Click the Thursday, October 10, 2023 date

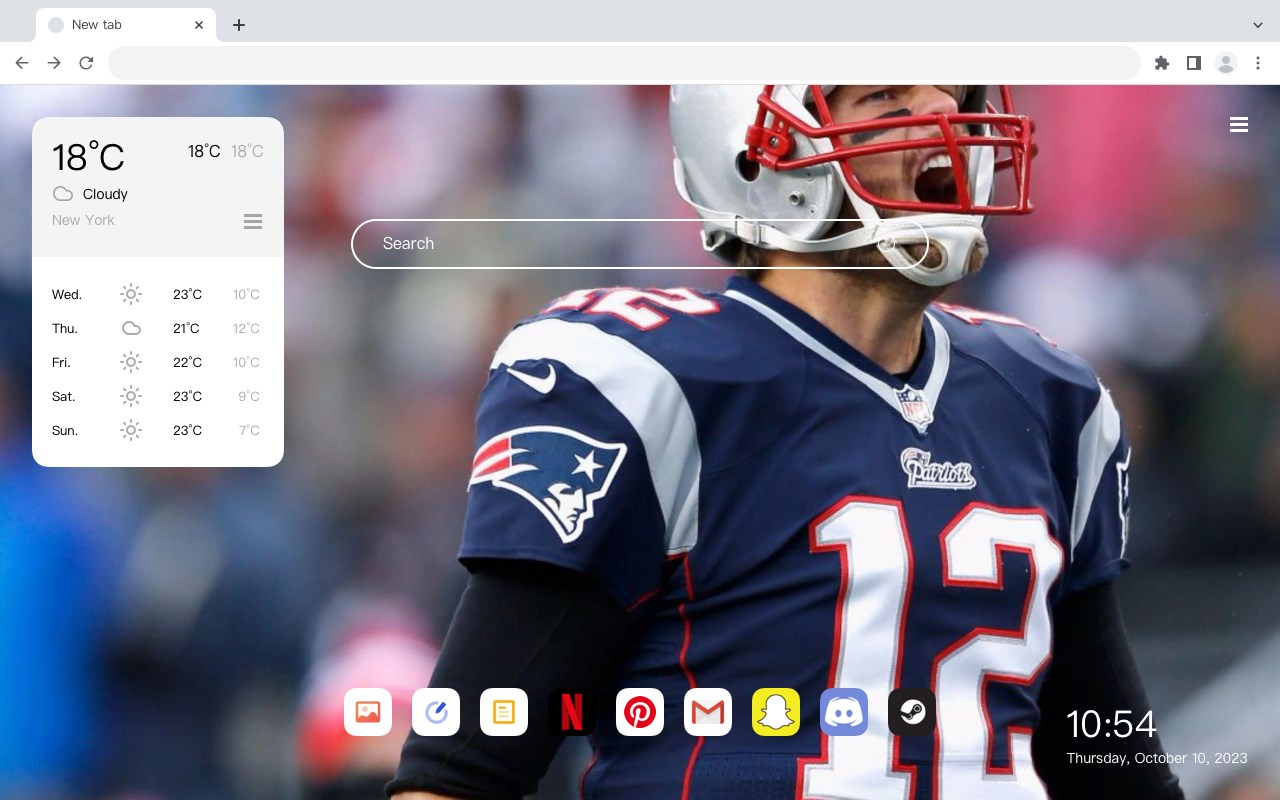(1157, 758)
